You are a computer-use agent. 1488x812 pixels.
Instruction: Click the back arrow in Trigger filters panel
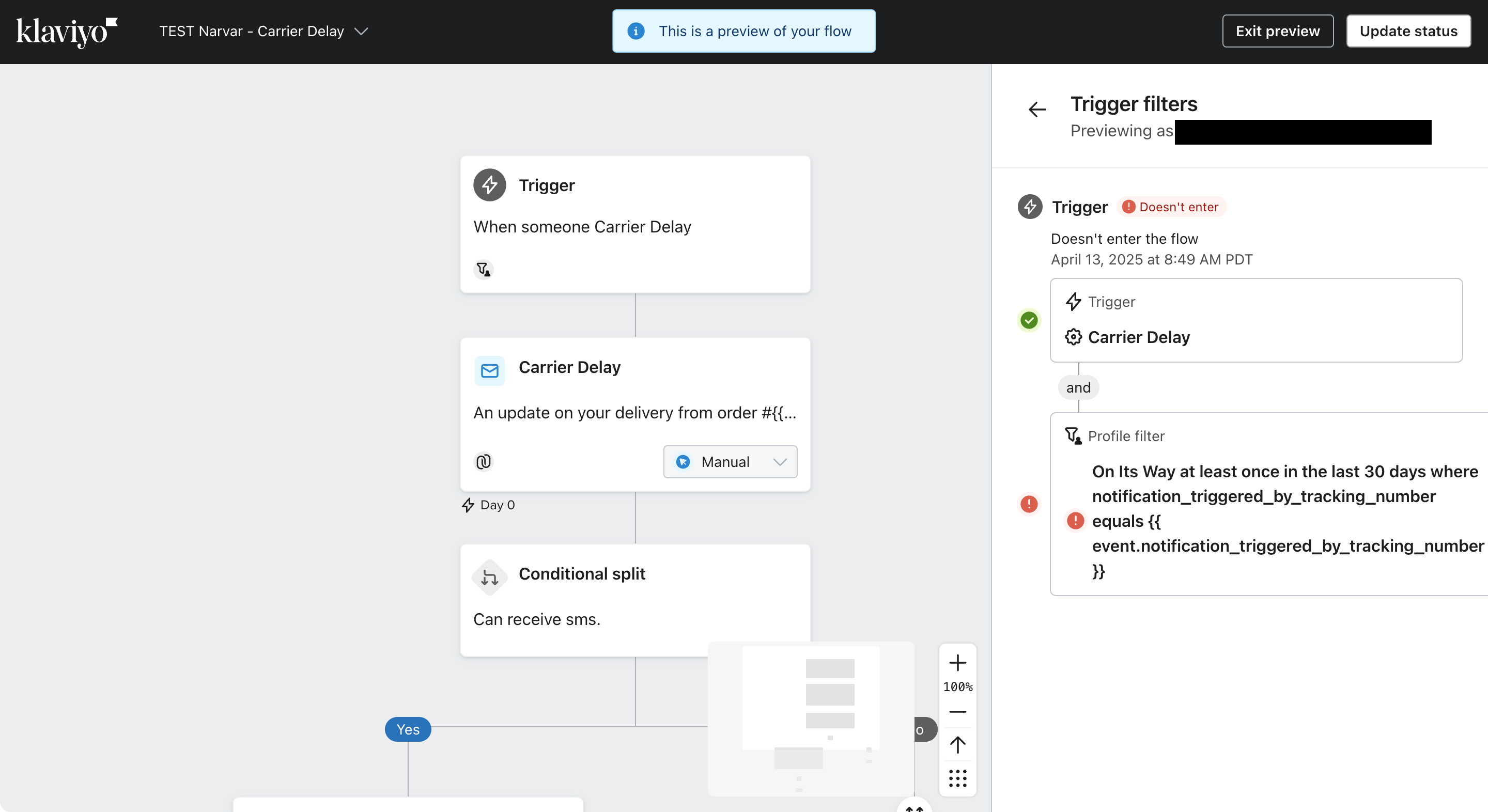click(1037, 109)
